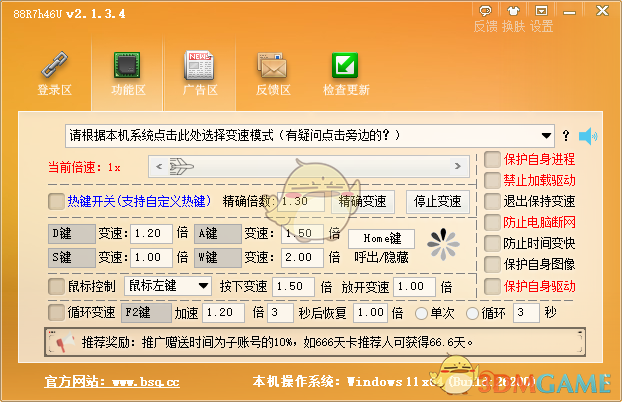Open the 设置 settings icon
622x402 pixels.
[x=541, y=11]
